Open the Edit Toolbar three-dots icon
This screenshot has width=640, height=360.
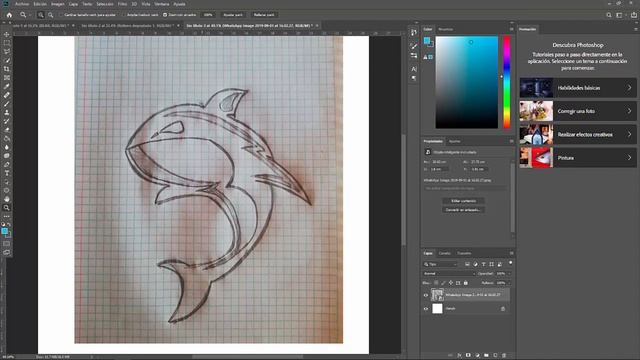click(7, 216)
